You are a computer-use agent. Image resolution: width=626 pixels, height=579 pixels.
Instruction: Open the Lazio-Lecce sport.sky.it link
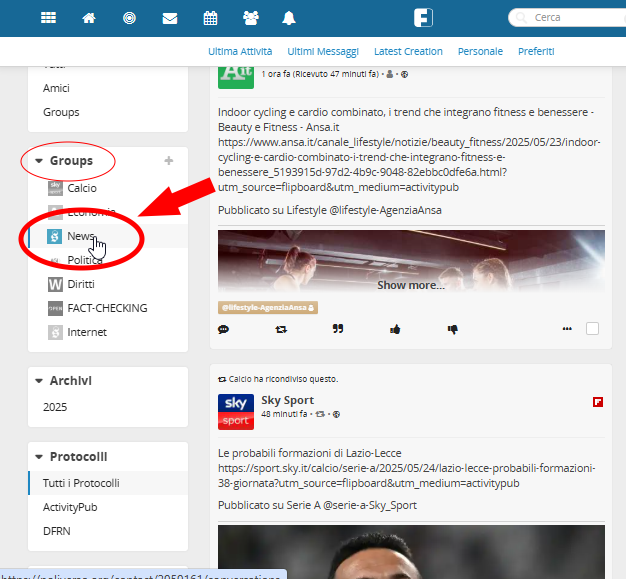pos(406,476)
